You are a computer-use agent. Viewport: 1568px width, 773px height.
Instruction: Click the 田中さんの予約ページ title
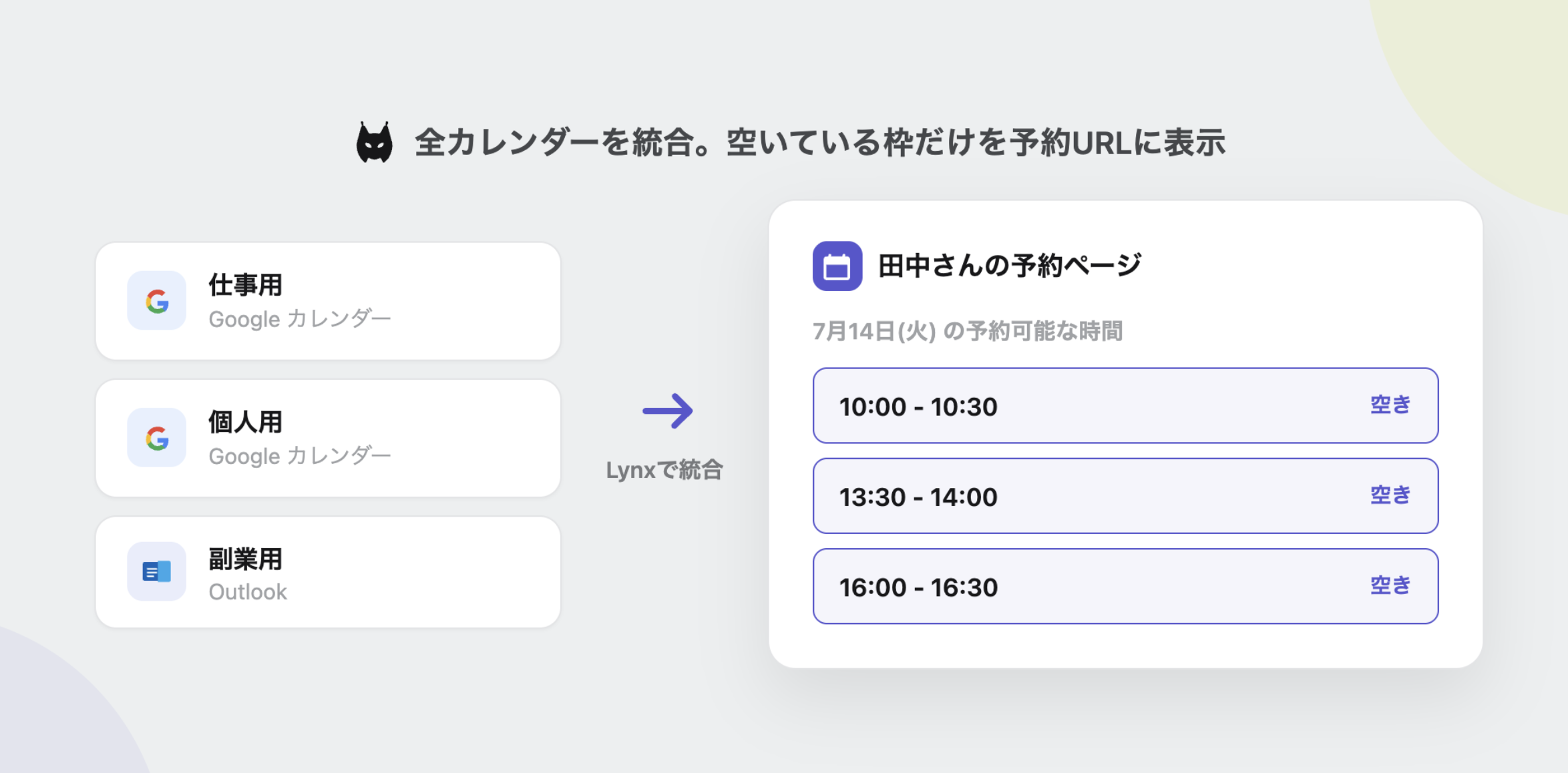1010,266
